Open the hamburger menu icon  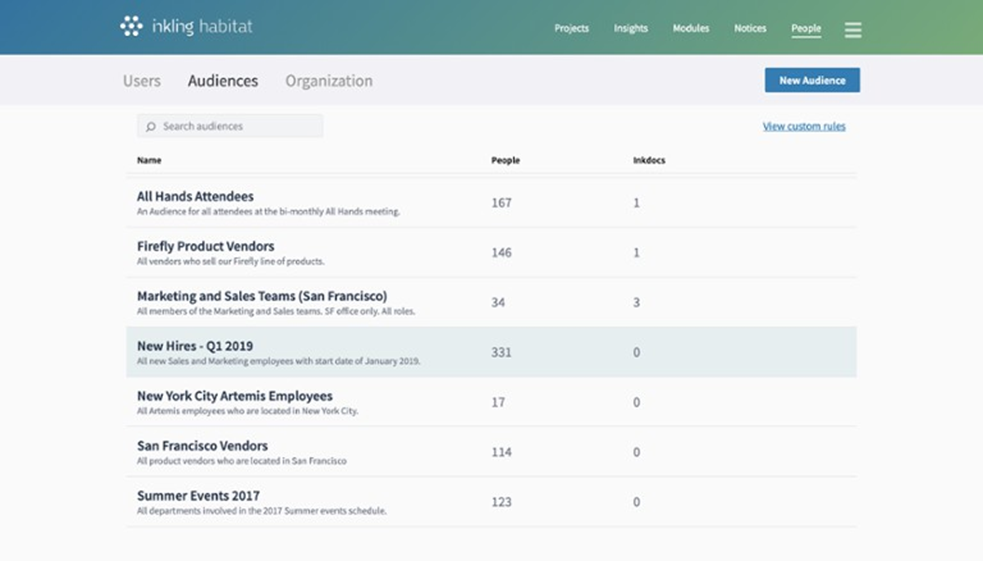[852, 30]
